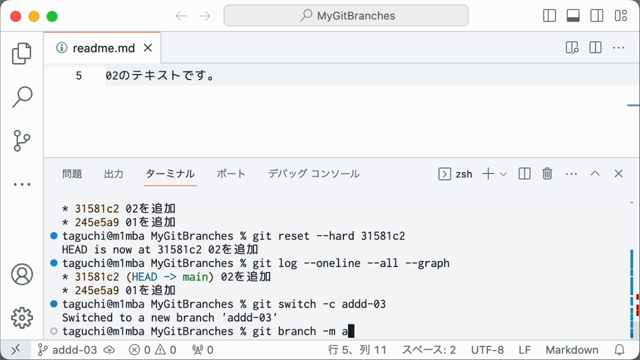
Task: Toggle the secondary sidebar layout button
Action: tap(597, 16)
